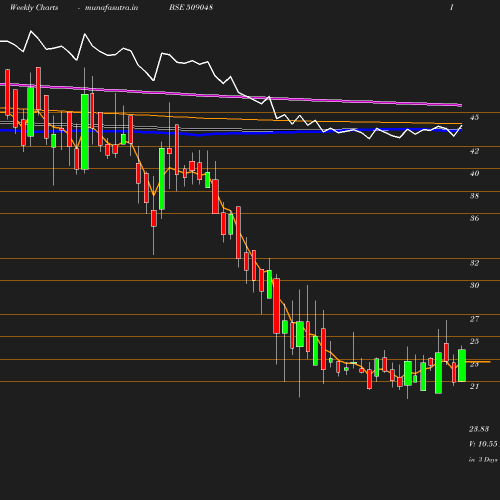Click the 'Weekly Charts' title text
Viewport: 500px width, 500px height.
[34, 7]
